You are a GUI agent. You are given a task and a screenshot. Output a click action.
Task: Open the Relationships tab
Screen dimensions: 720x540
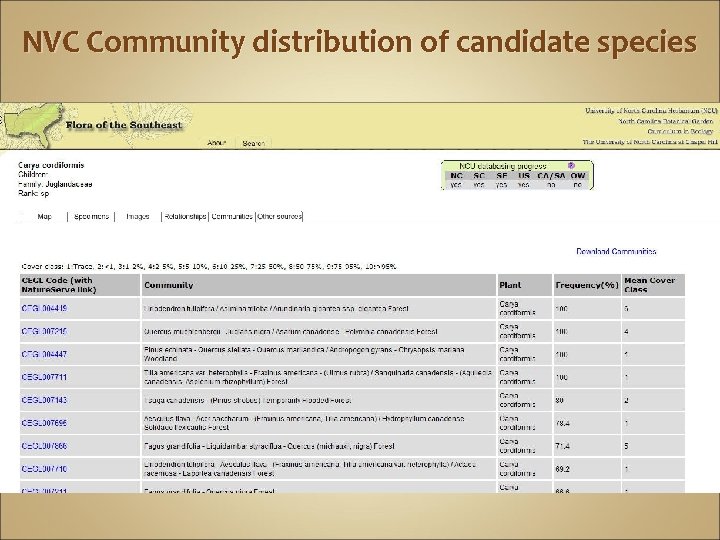[185, 216]
